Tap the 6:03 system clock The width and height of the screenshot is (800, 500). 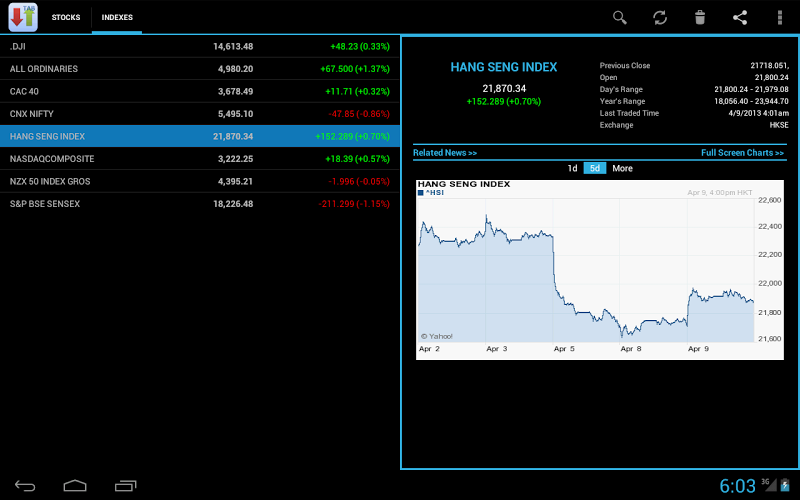[x=737, y=486]
